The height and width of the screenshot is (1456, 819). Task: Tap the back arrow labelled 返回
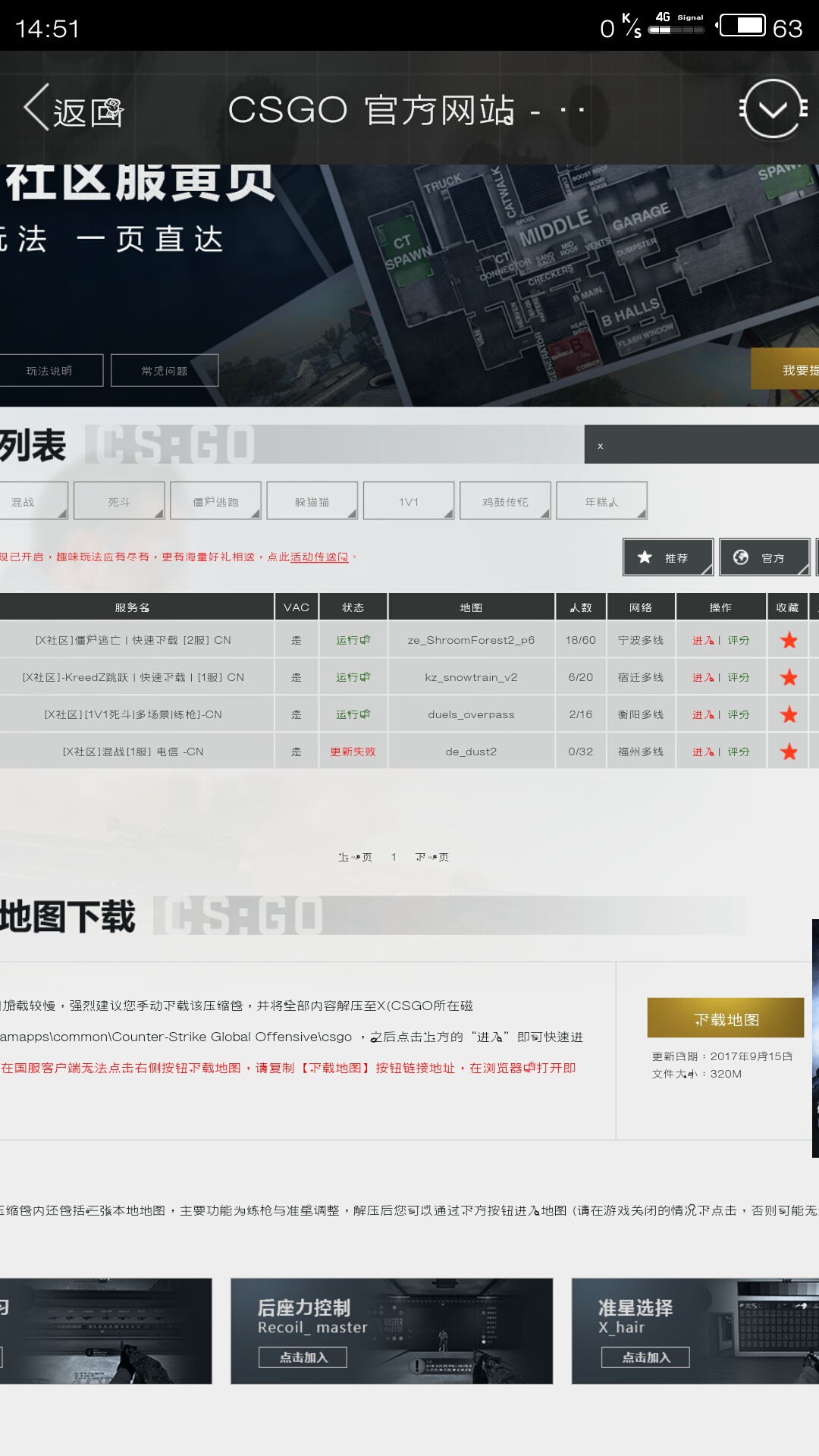pyautogui.click(x=74, y=108)
